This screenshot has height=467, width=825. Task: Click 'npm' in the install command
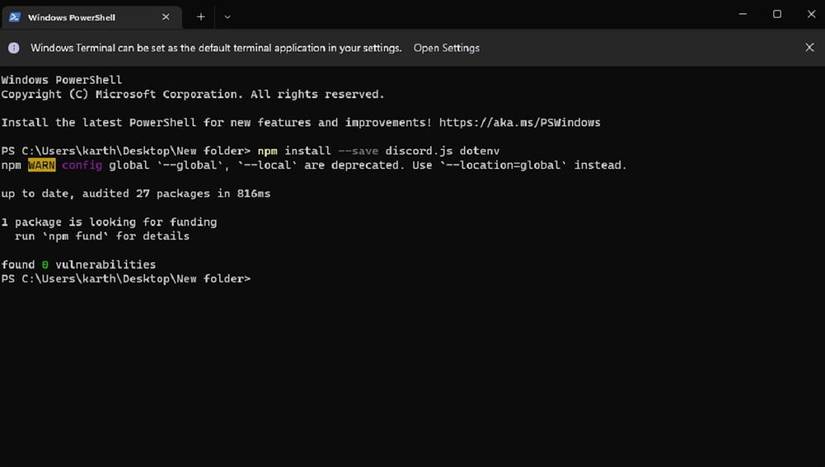coord(267,151)
